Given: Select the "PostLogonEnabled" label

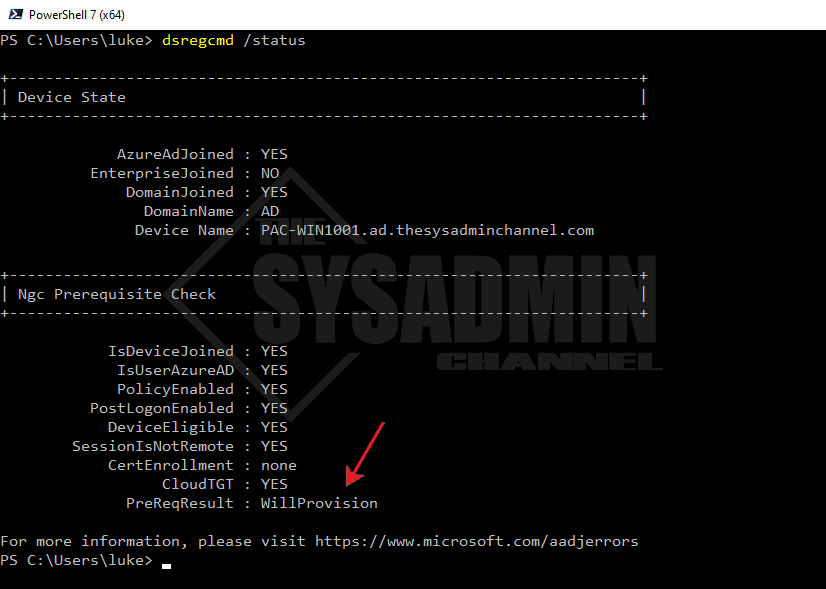Looking at the screenshot, I should click(x=162, y=408).
